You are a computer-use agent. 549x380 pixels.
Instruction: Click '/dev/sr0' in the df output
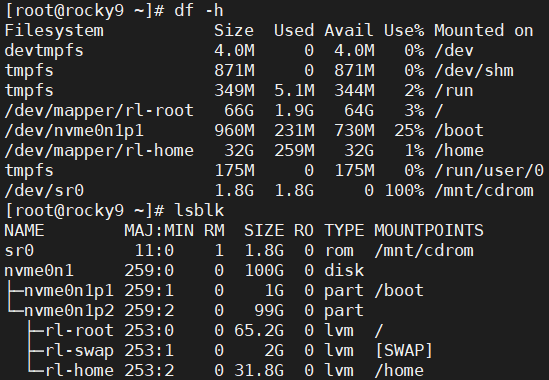point(44,191)
